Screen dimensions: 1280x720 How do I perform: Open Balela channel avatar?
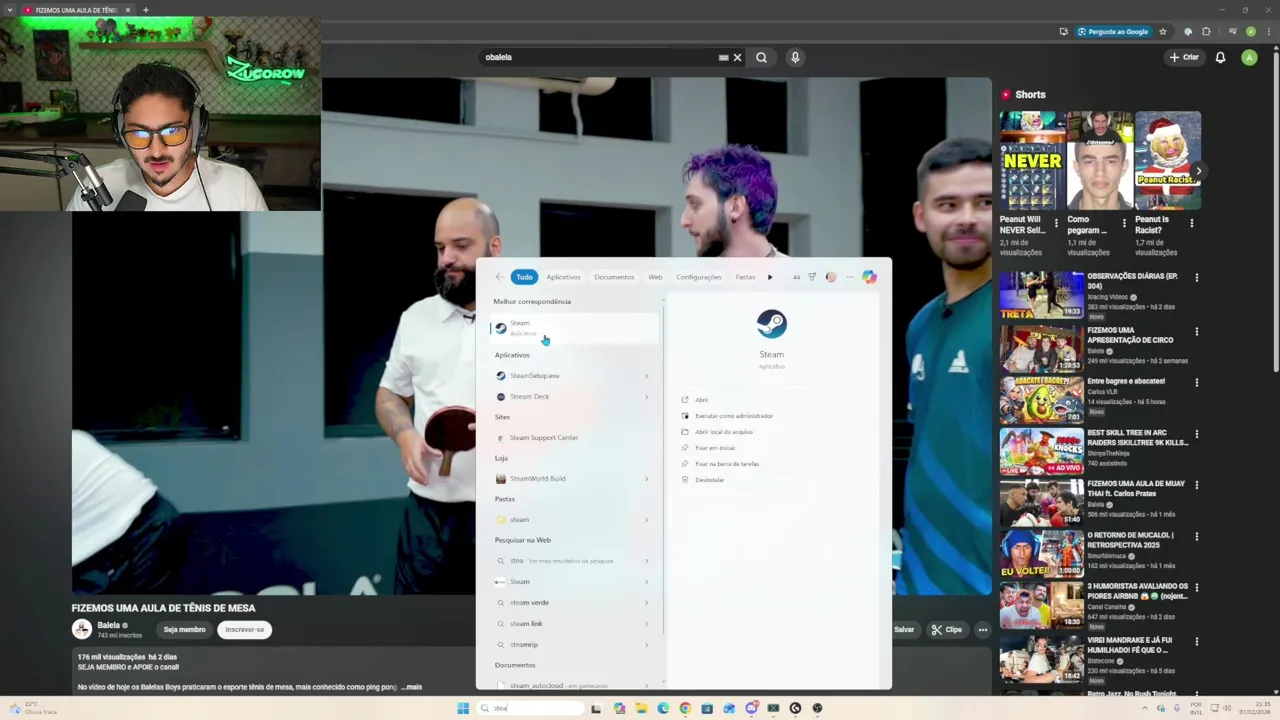[82, 629]
